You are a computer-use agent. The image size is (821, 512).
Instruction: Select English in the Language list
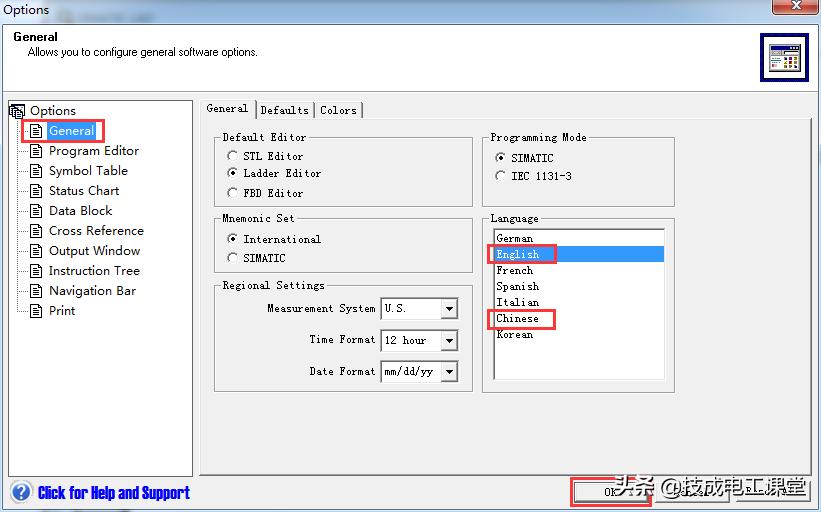pyautogui.click(x=579, y=254)
